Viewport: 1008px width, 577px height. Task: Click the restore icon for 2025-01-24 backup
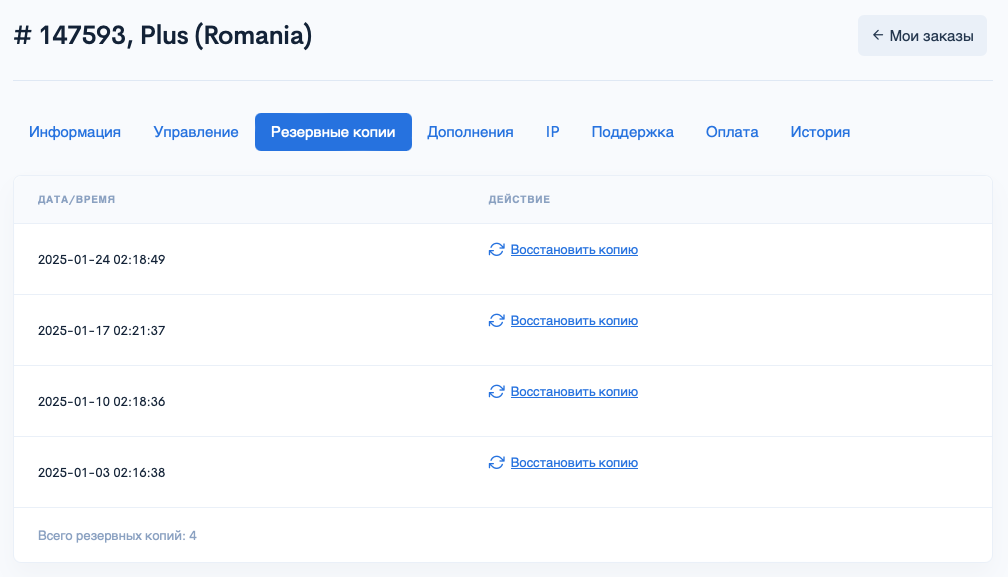click(x=496, y=249)
